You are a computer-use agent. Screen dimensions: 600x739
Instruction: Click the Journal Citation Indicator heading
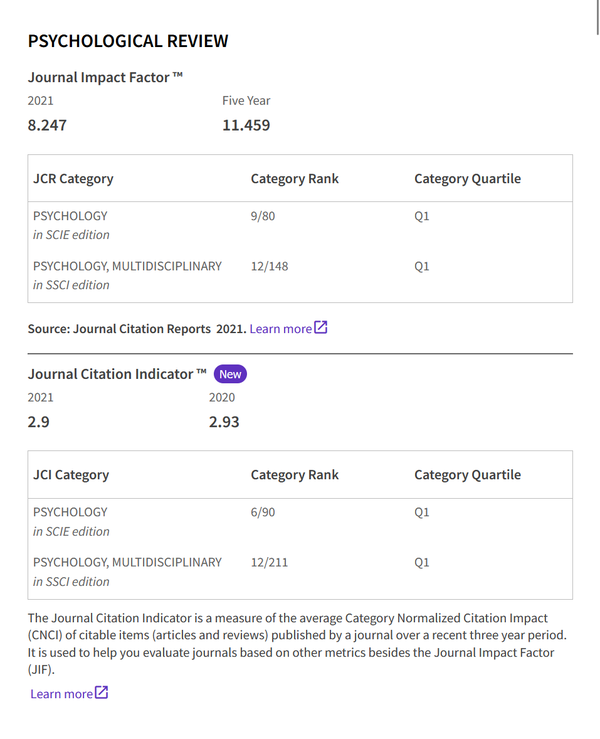pos(117,374)
